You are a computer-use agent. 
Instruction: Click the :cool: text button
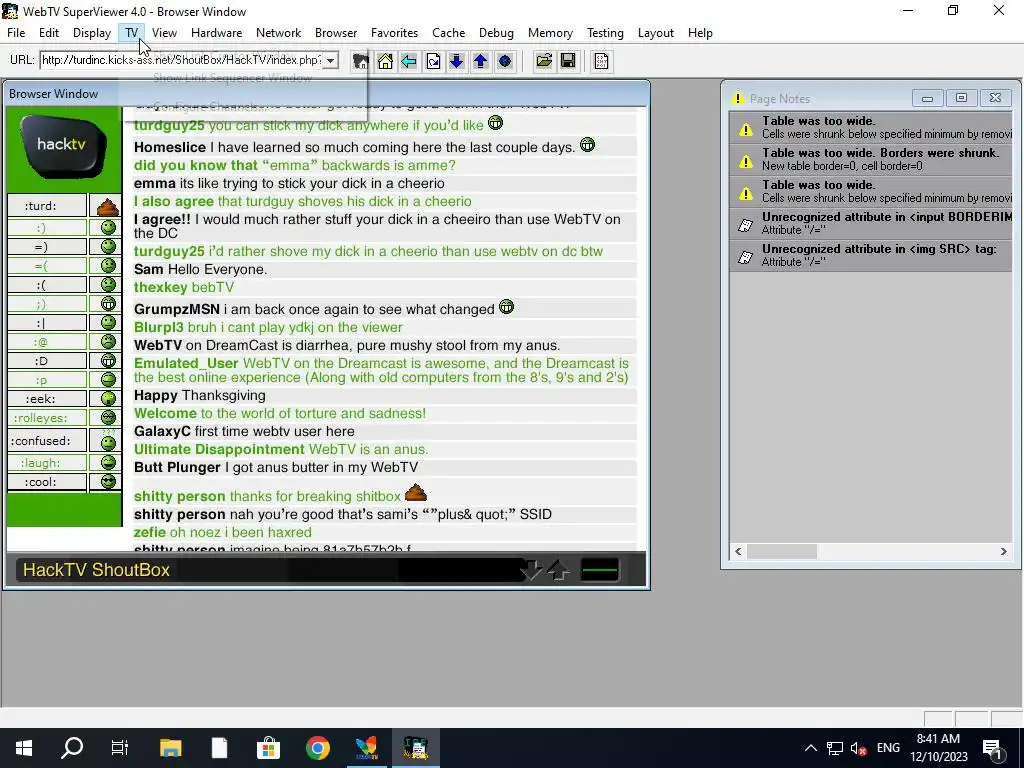[x=47, y=482]
